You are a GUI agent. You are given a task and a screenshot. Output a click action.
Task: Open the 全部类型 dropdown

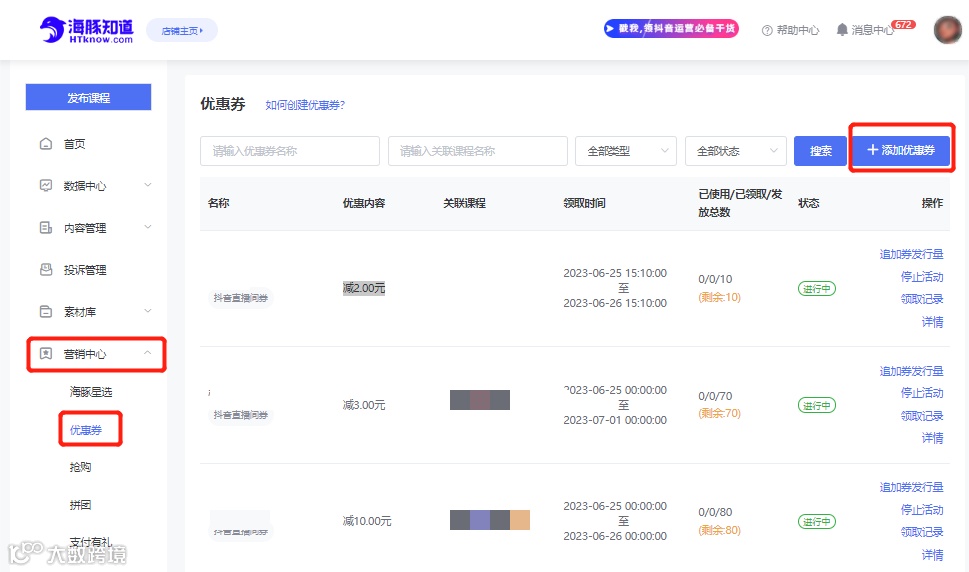coord(626,151)
